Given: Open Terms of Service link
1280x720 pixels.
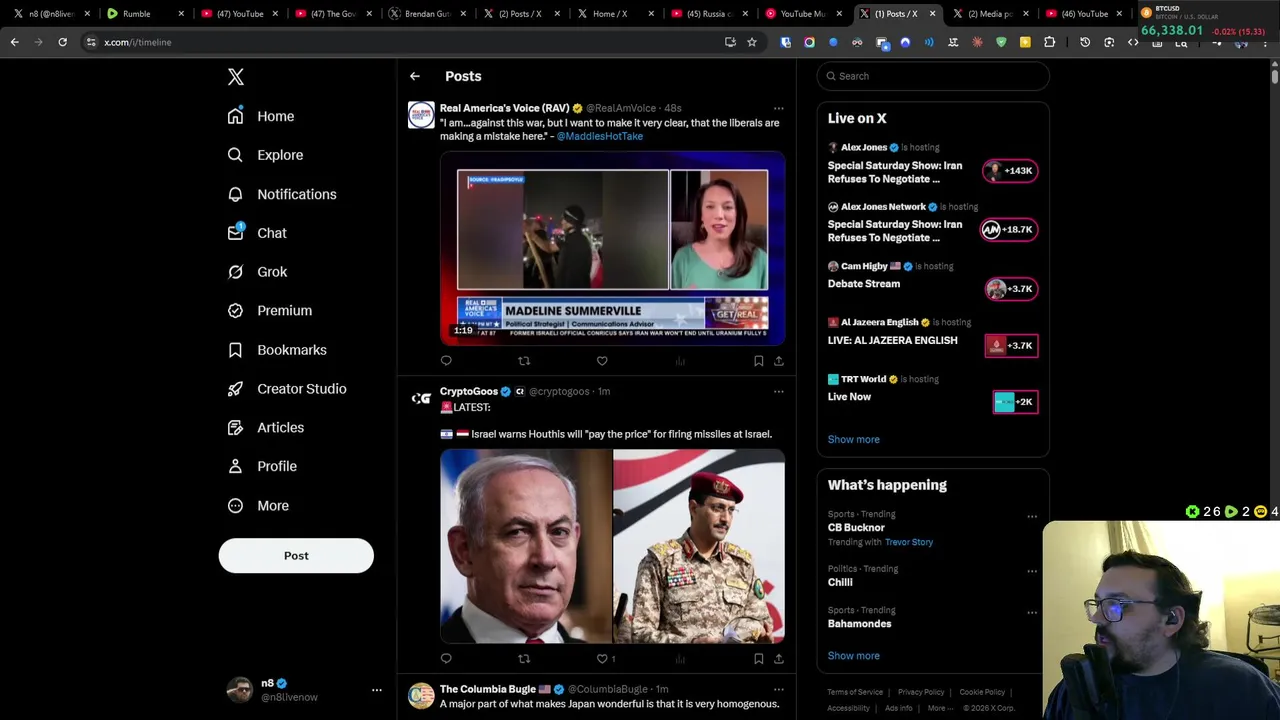Looking at the screenshot, I should click(x=855, y=692).
